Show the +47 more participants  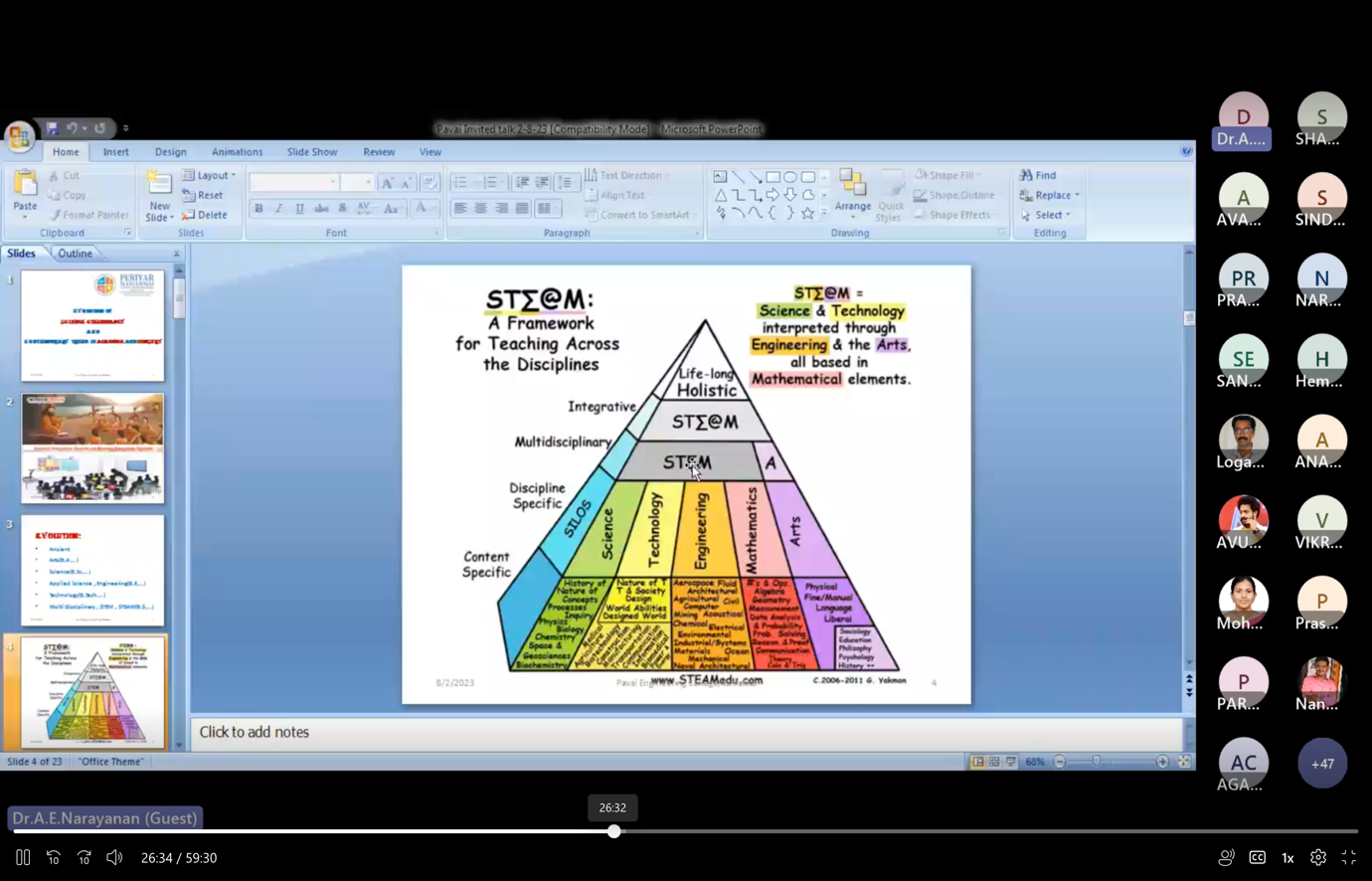click(1321, 764)
